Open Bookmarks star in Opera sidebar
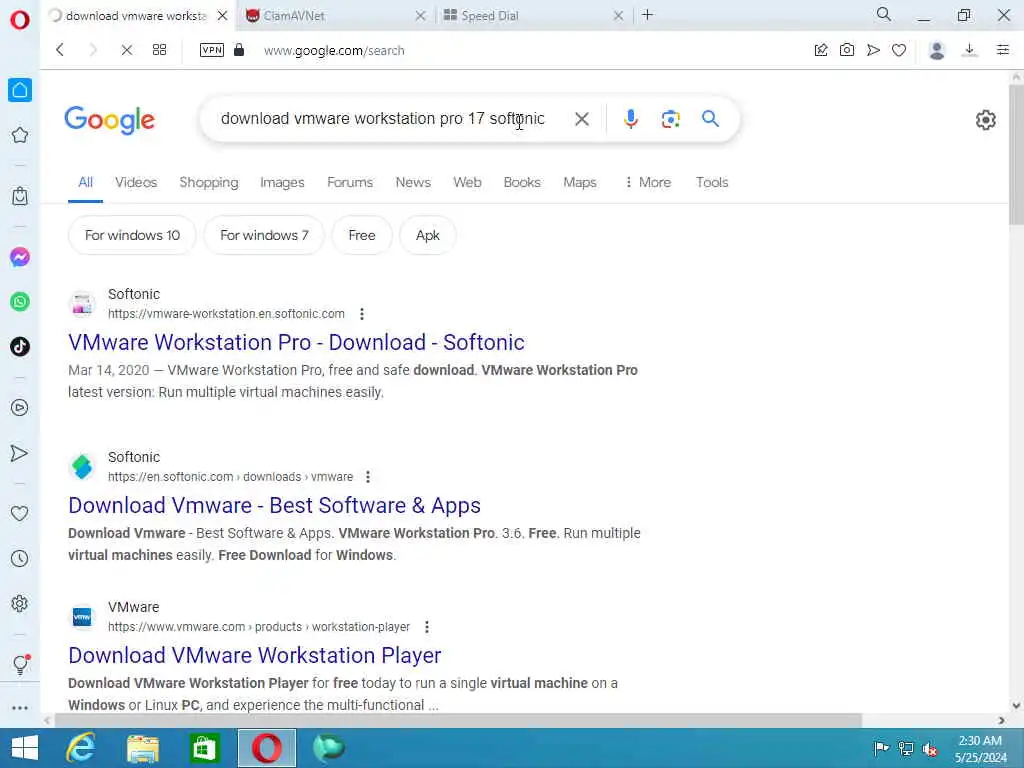 click(20, 135)
